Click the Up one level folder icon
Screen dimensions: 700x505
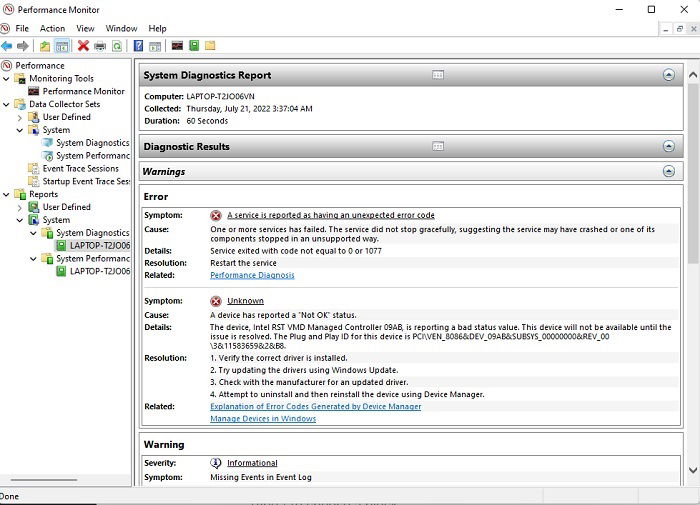[45, 46]
